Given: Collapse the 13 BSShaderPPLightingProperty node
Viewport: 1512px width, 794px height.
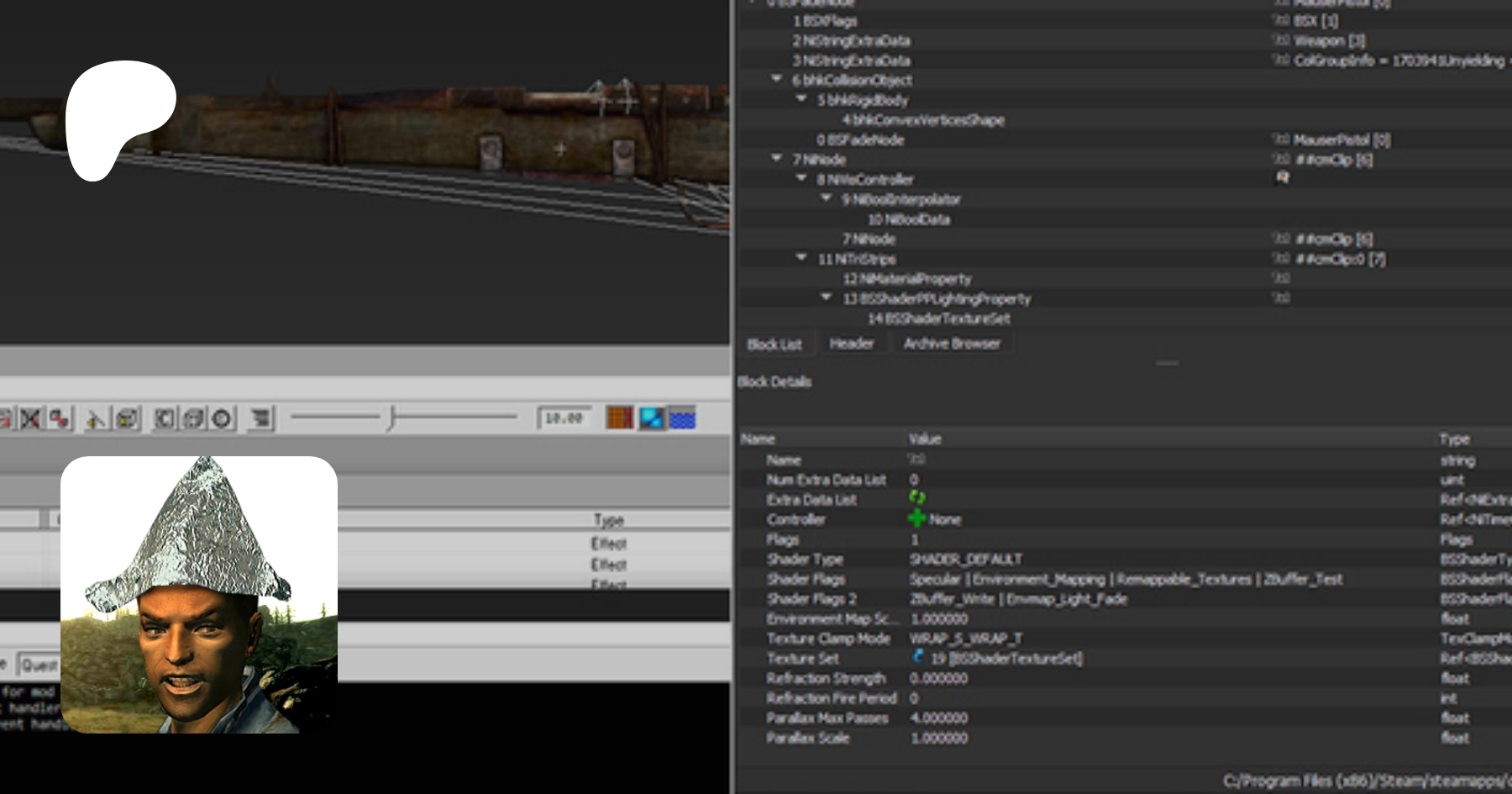Looking at the screenshot, I should click(827, 297).
